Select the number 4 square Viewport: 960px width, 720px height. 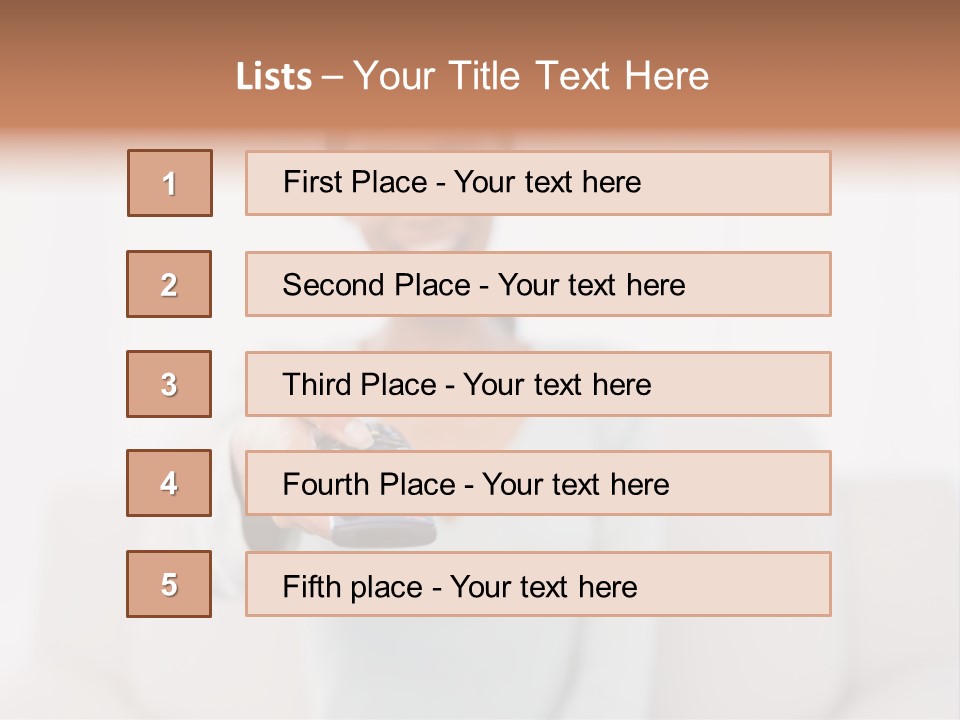click(169, 483)
